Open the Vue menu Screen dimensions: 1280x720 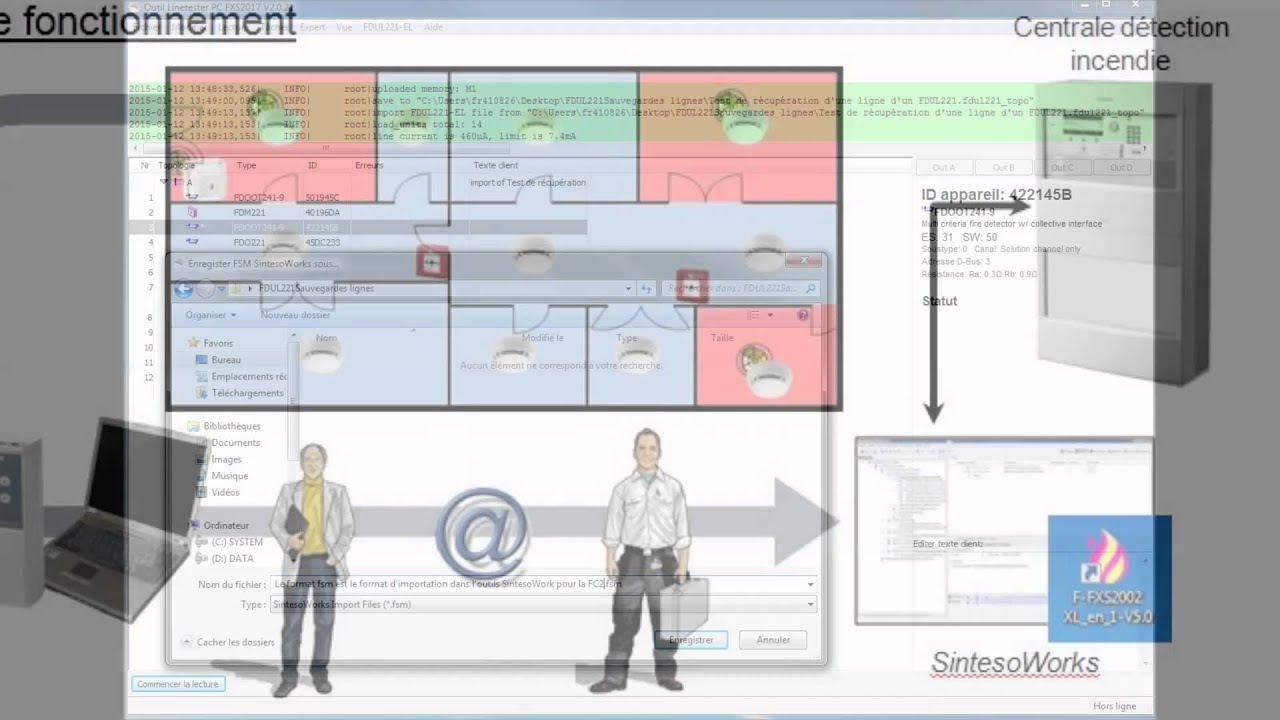pyautogui.click(x=344, y=27)
